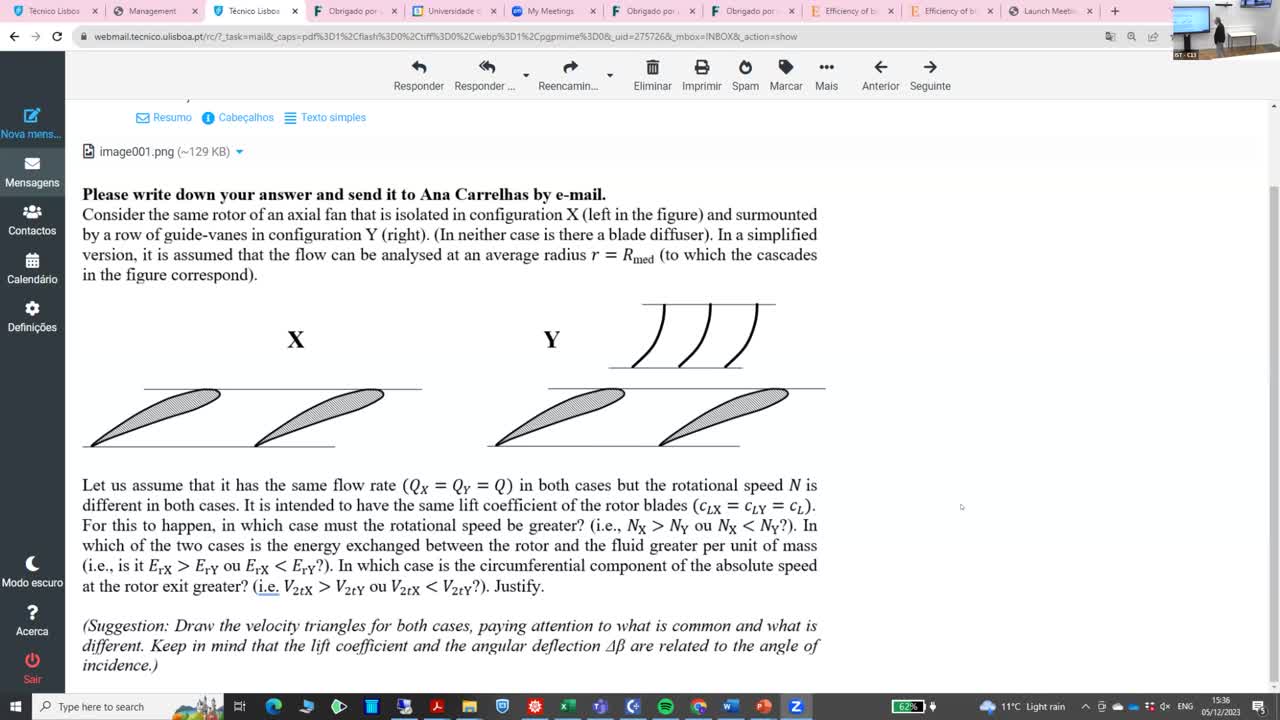Switch to the Launch Meeting browser tab
Viewport: 1280px width, 720px height.
coord(1048,11)
